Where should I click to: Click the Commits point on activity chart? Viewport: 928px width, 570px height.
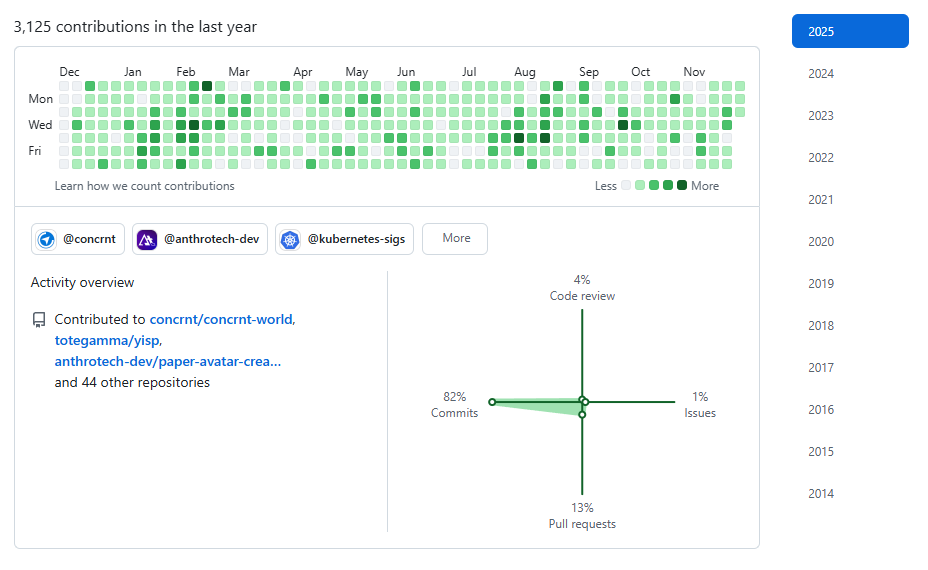(492, 402)
